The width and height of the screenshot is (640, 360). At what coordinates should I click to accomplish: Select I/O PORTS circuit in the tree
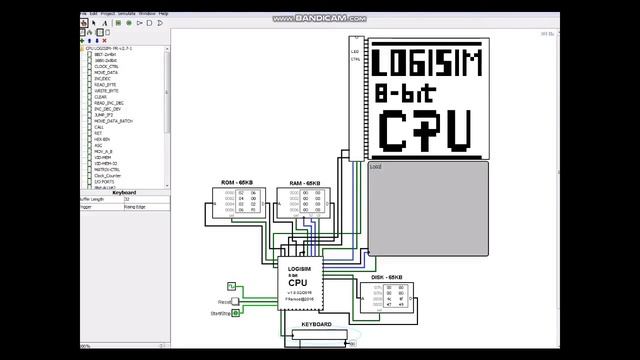(x=104, y=182)
